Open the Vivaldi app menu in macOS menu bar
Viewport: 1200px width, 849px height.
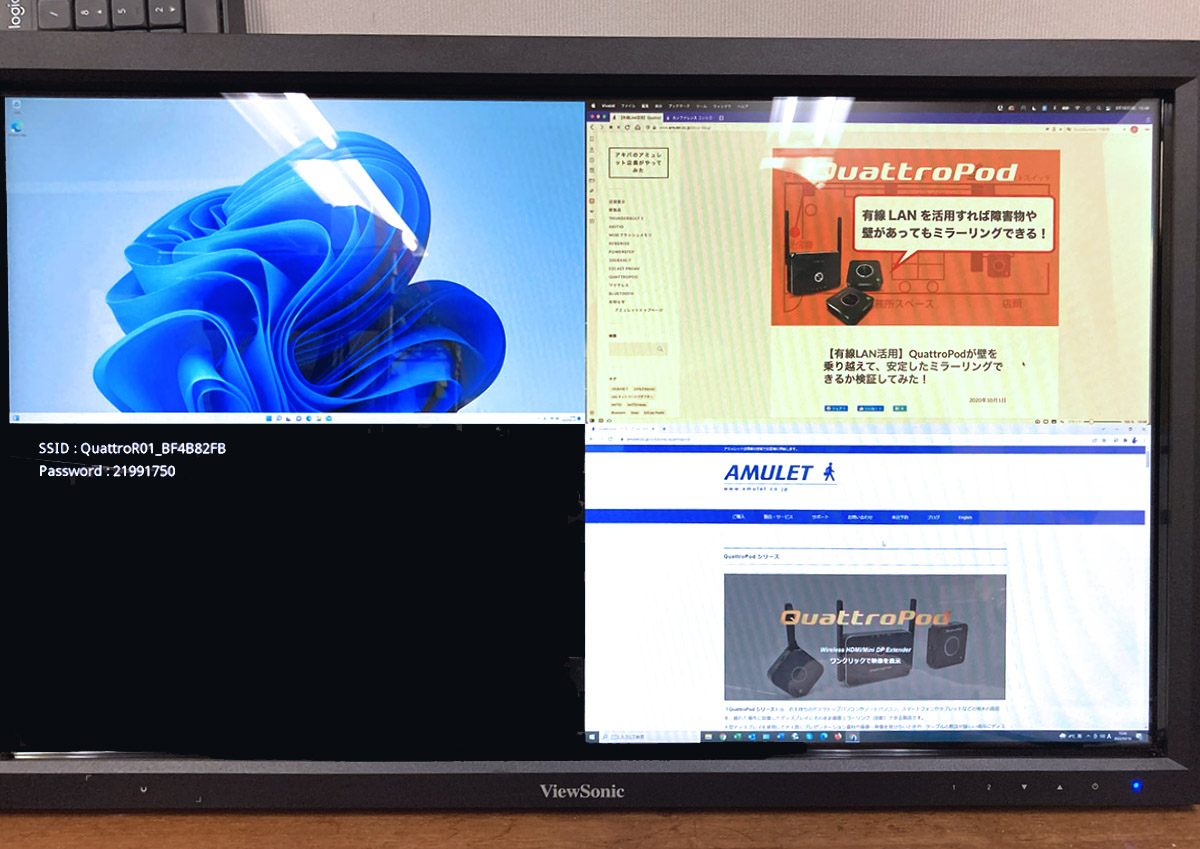coord(608,105)
